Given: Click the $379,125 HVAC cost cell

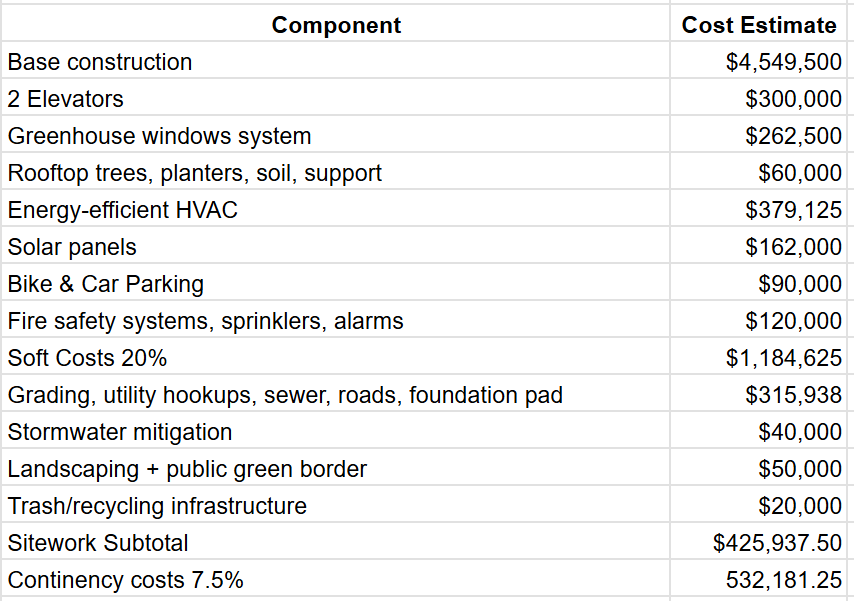Looking at the screenshot, I should (758, 210).
